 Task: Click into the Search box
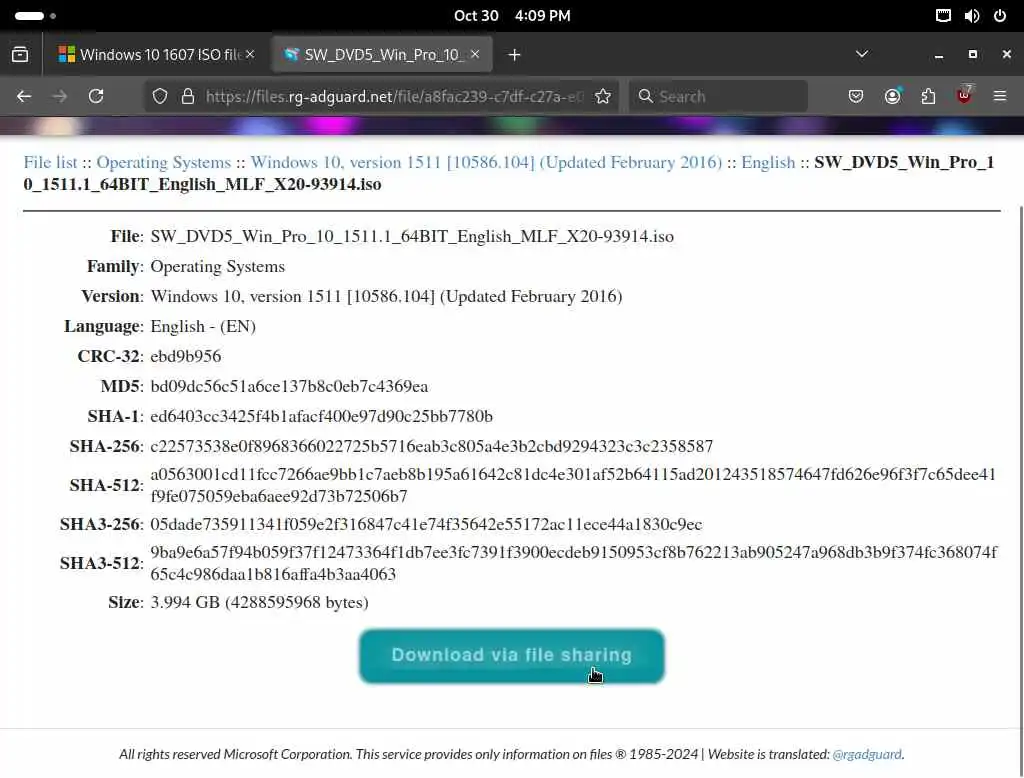pos(718,97)
